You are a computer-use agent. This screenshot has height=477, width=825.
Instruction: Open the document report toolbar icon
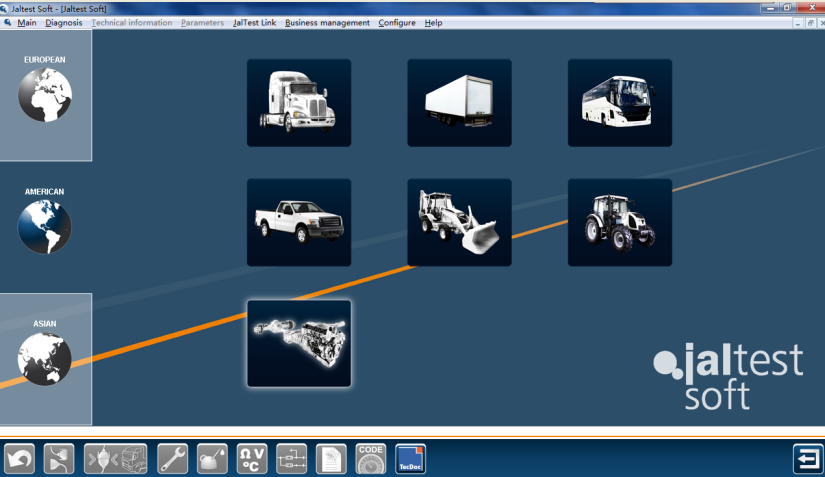click(331, 459)
